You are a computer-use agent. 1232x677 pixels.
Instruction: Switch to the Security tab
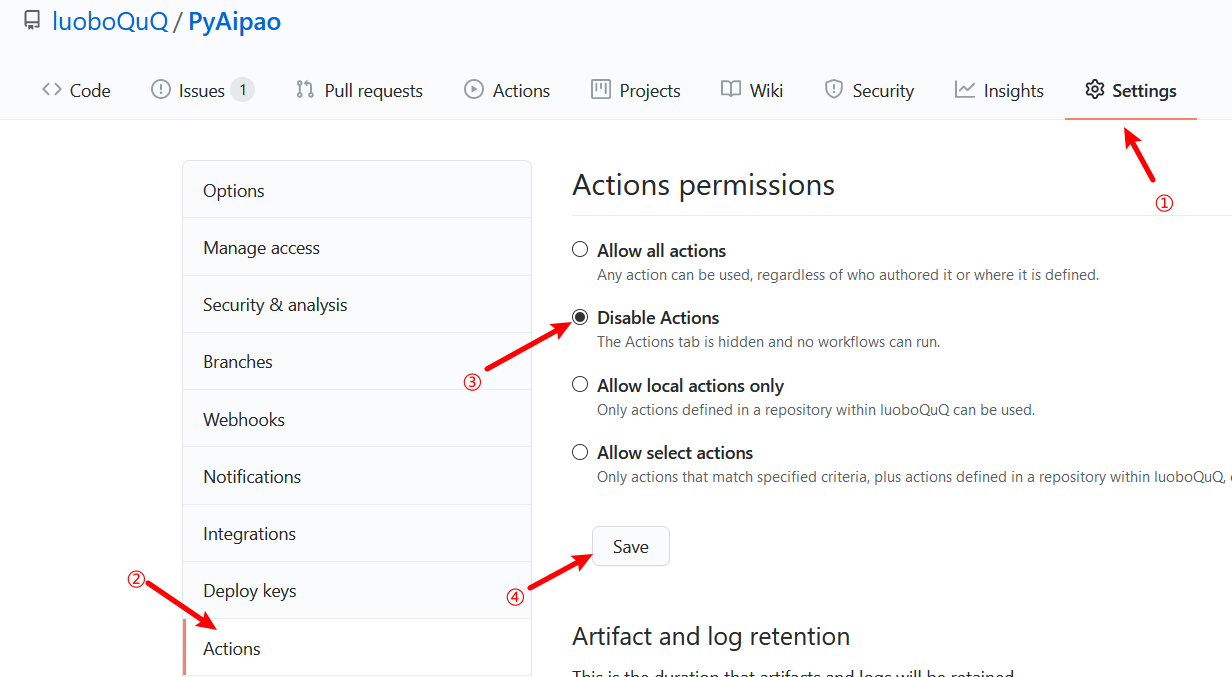point(869,90)
